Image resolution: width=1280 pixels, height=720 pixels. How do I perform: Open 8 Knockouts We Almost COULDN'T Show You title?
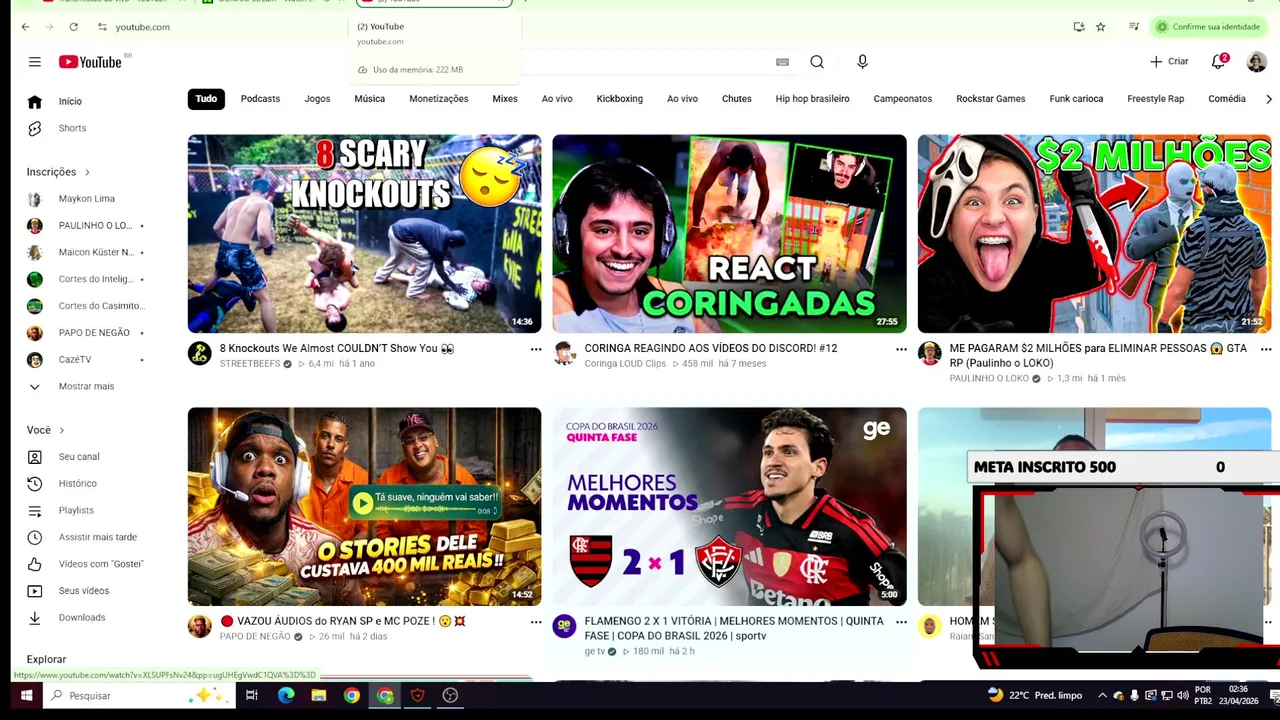(x=336, y=348)
